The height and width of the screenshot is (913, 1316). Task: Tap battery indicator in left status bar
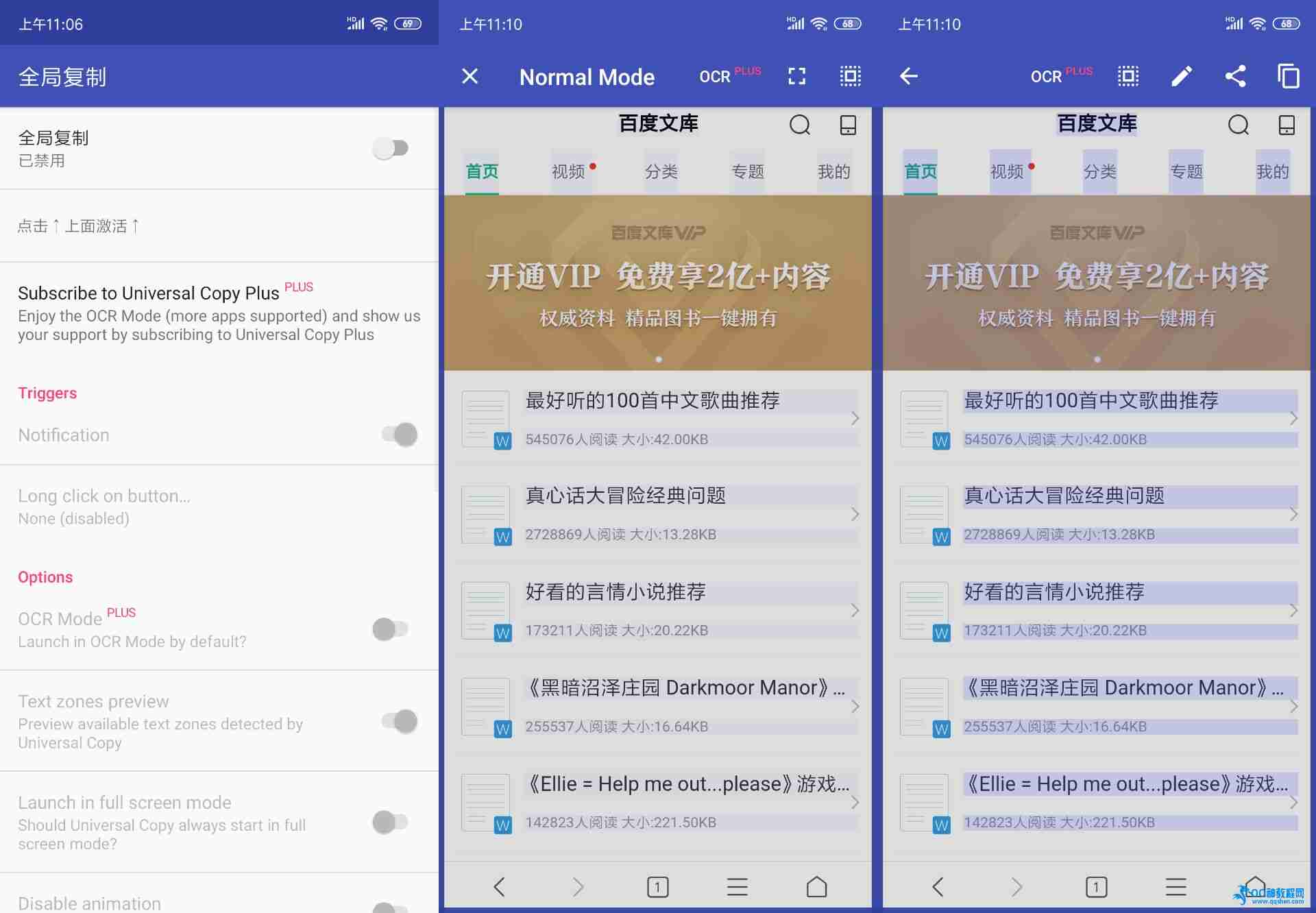pyautogui.click(x=408, y=23)
